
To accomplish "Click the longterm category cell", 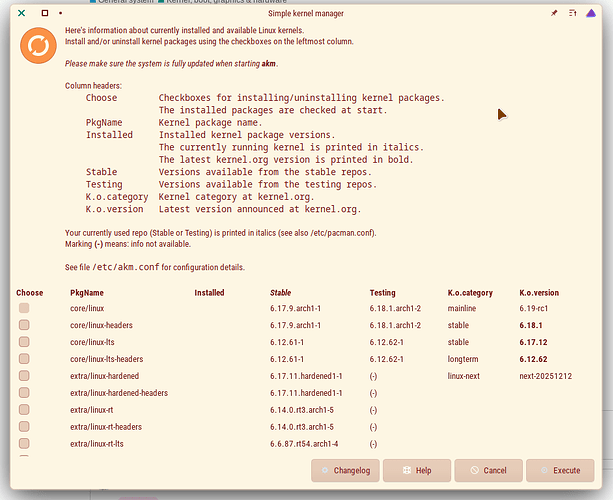I will coord(463,359).
